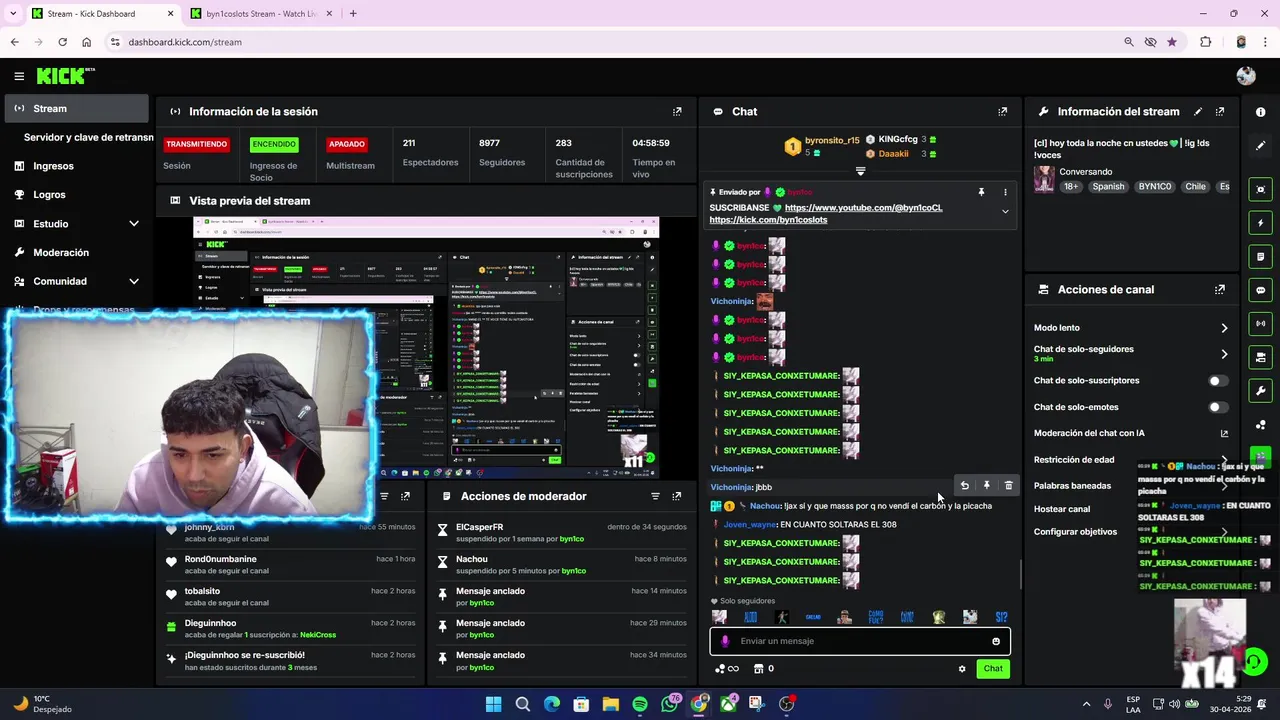Open Ingresos in the left sidebar
The image size is (1280, 720).
pos(77,166)
